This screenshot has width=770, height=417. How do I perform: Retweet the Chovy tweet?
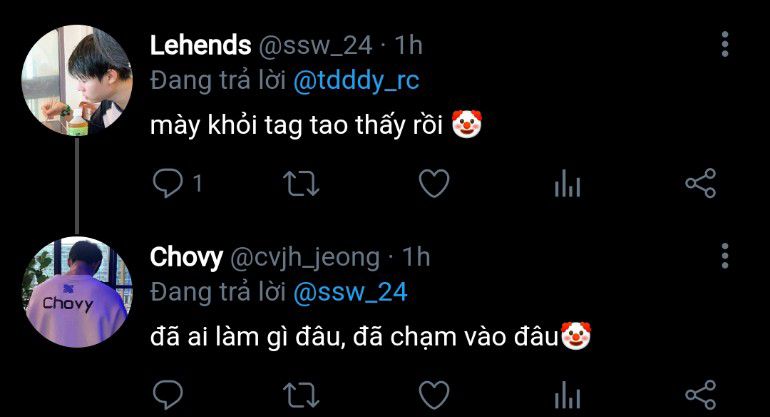(x=301, y=395)
